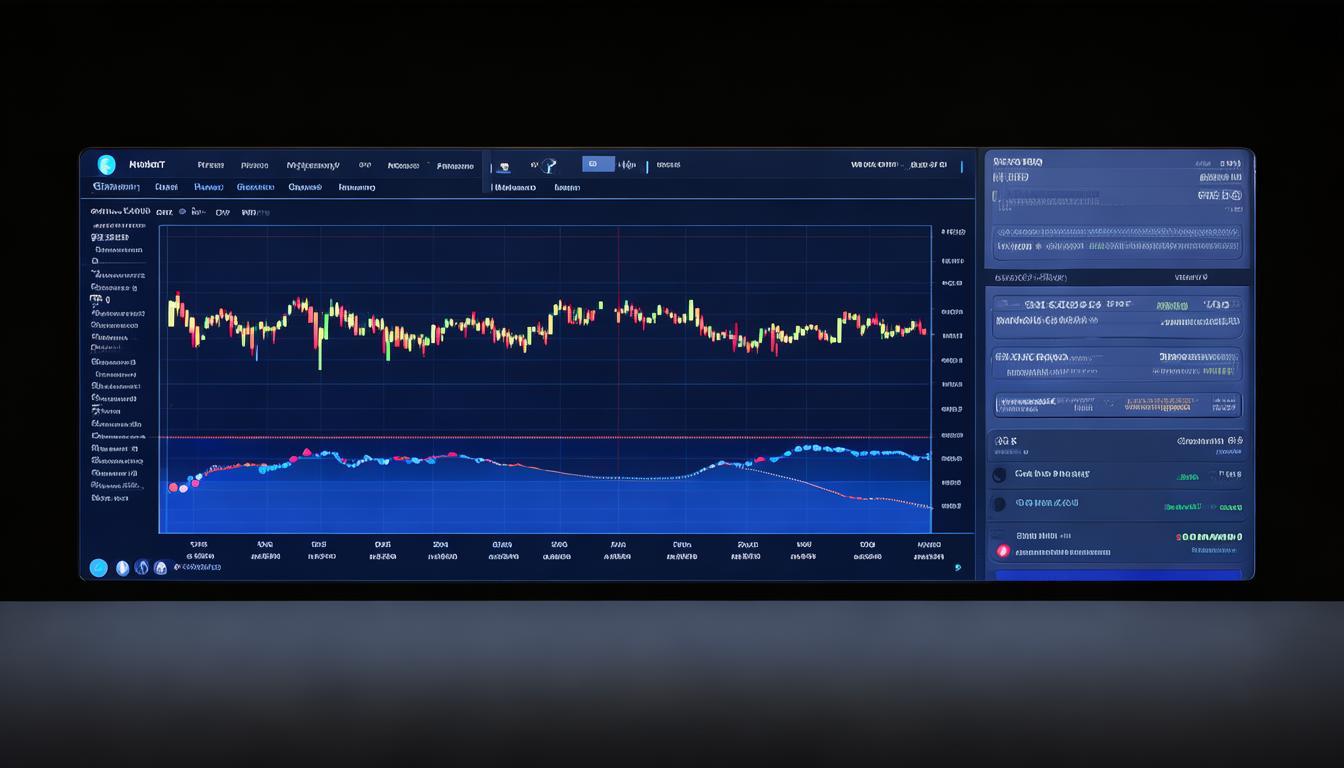The image size is (1344, 768).
Task: Click the round cyan logo in top-left corner
Action: (106, 165)
